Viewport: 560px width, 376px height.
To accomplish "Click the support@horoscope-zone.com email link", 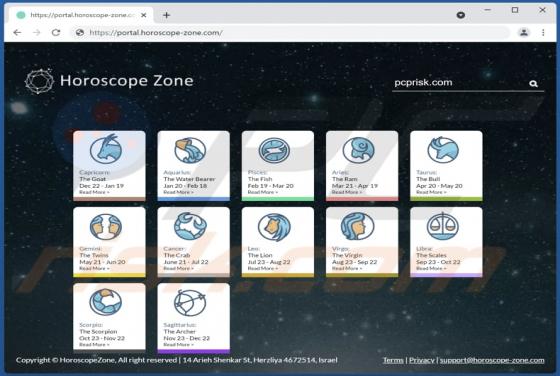I will pyautogui.click(x=492, y=360).
